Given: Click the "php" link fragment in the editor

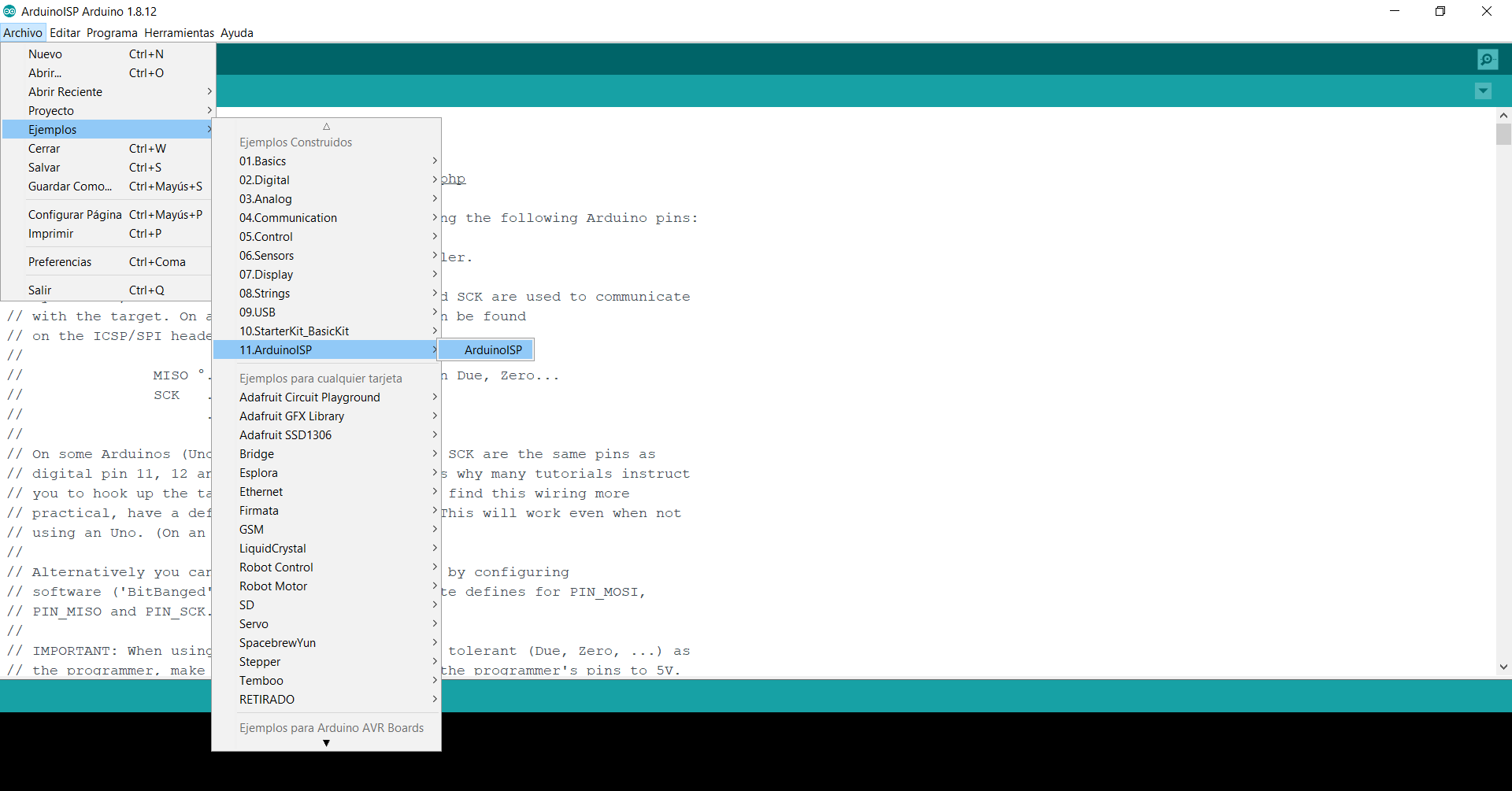Looking at the screenshot, I should 454,179.
